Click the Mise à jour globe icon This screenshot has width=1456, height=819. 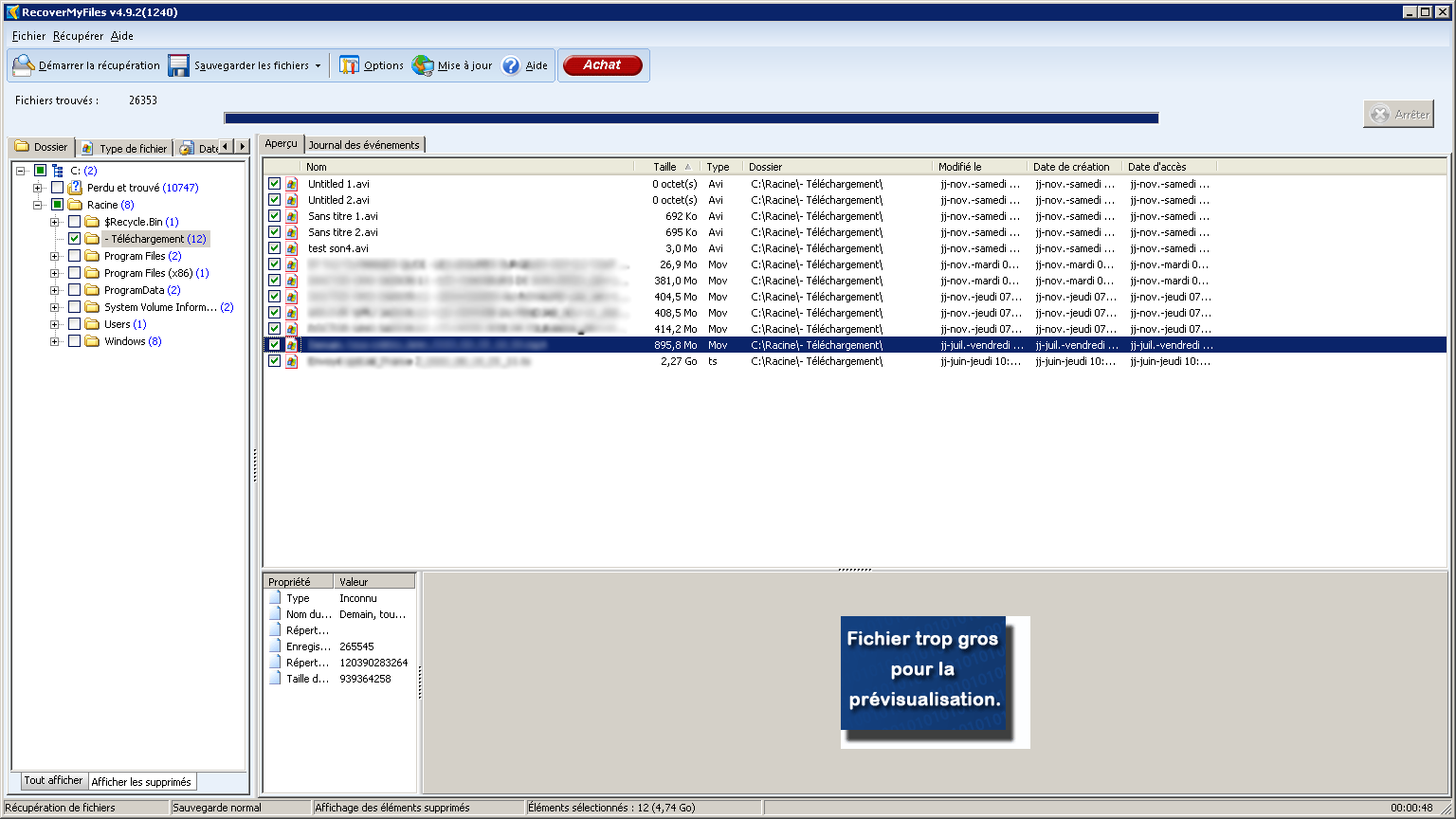pyautogui.click(x=423, y=65)
